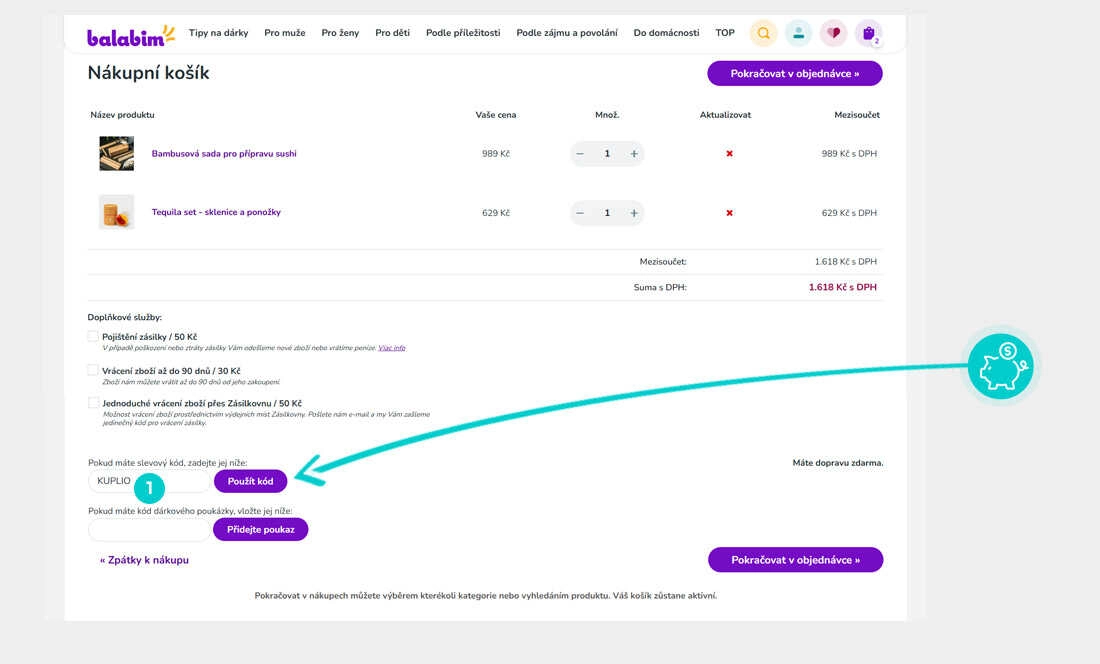Increase quantity of Bambusová sada
1100x664 pixels.
[x=634, y=154]
